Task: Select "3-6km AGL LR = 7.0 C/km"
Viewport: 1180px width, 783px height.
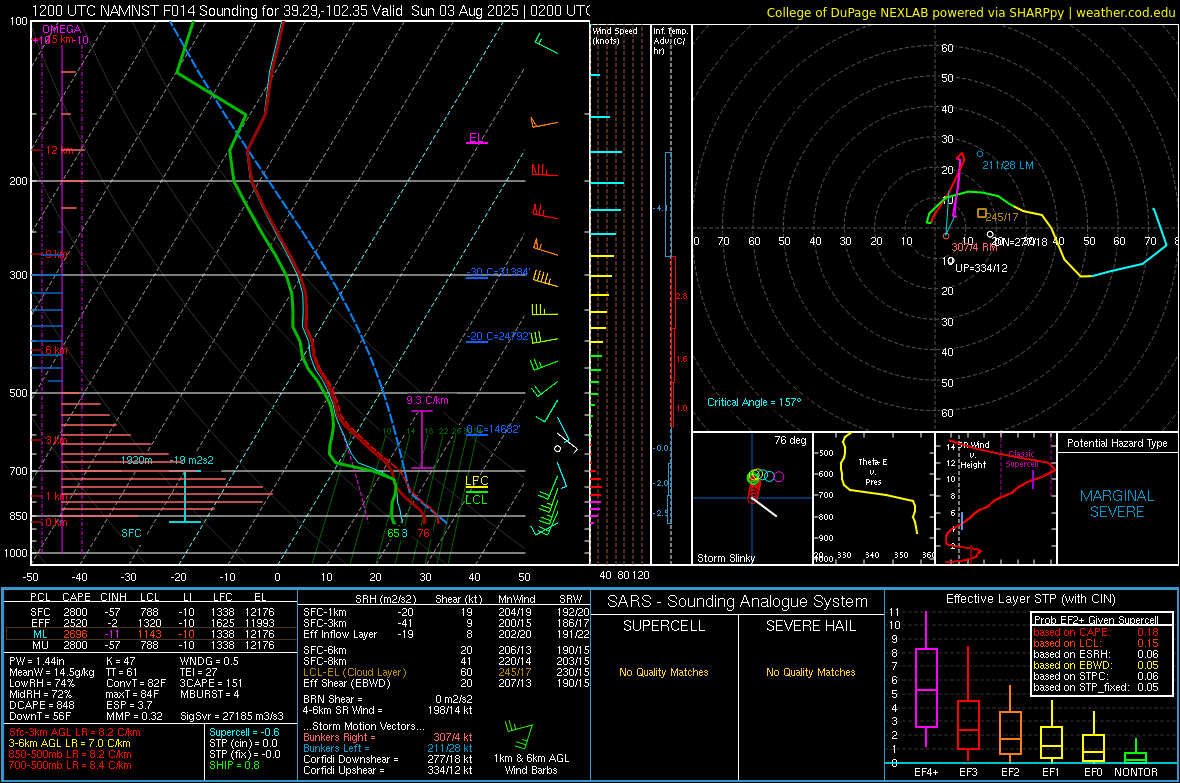Action: 69,743
